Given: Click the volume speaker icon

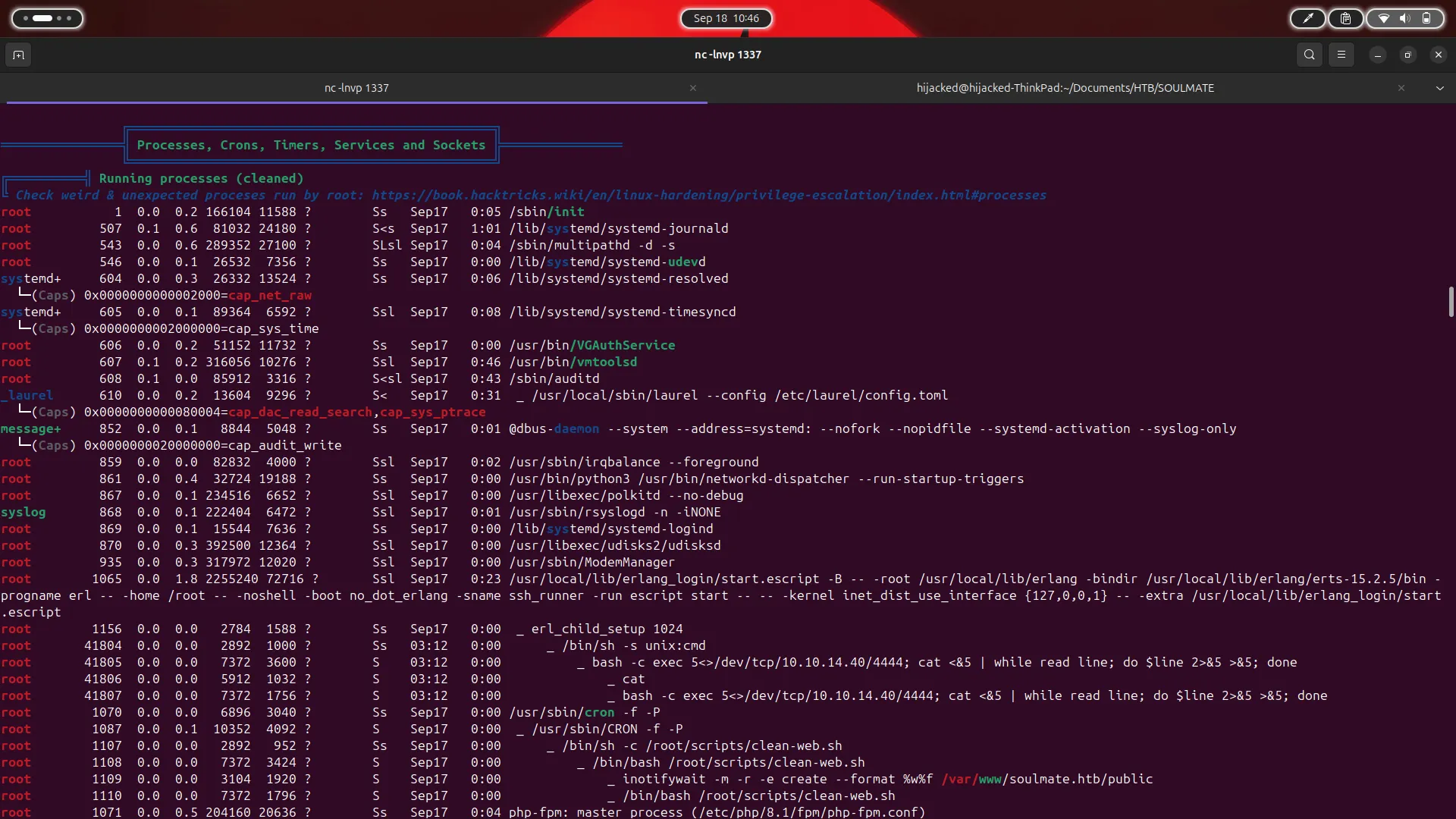Looking at the screenshot, I should click(1405, 18).
